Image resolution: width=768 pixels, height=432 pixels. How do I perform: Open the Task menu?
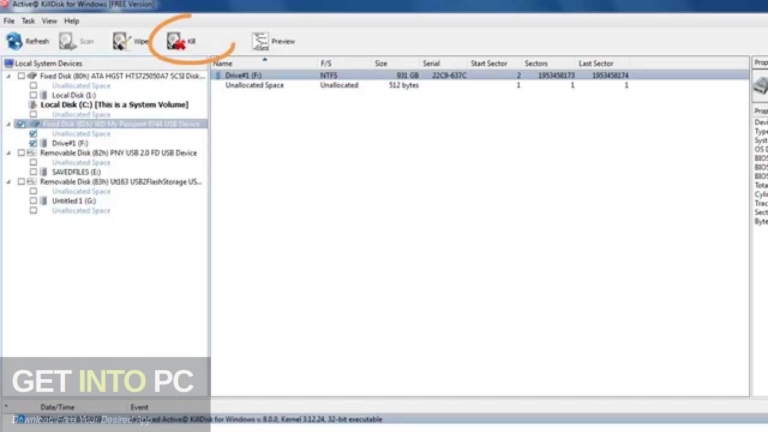coord(28,21)
